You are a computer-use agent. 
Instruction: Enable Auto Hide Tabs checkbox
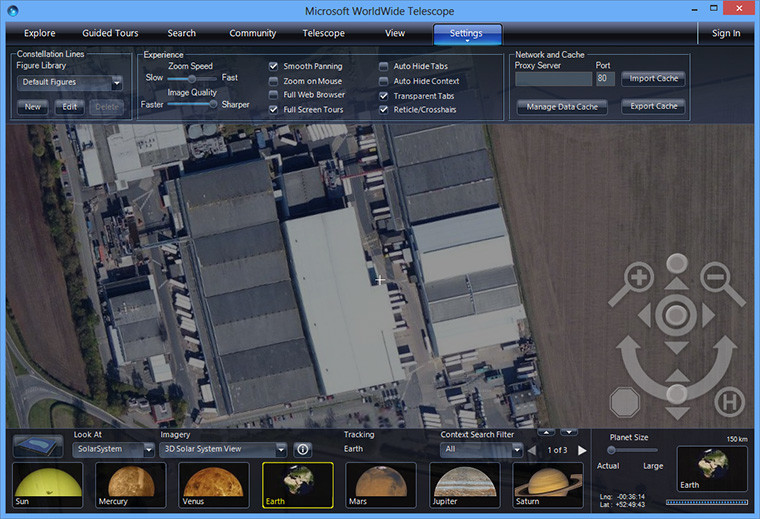(384, 66)
